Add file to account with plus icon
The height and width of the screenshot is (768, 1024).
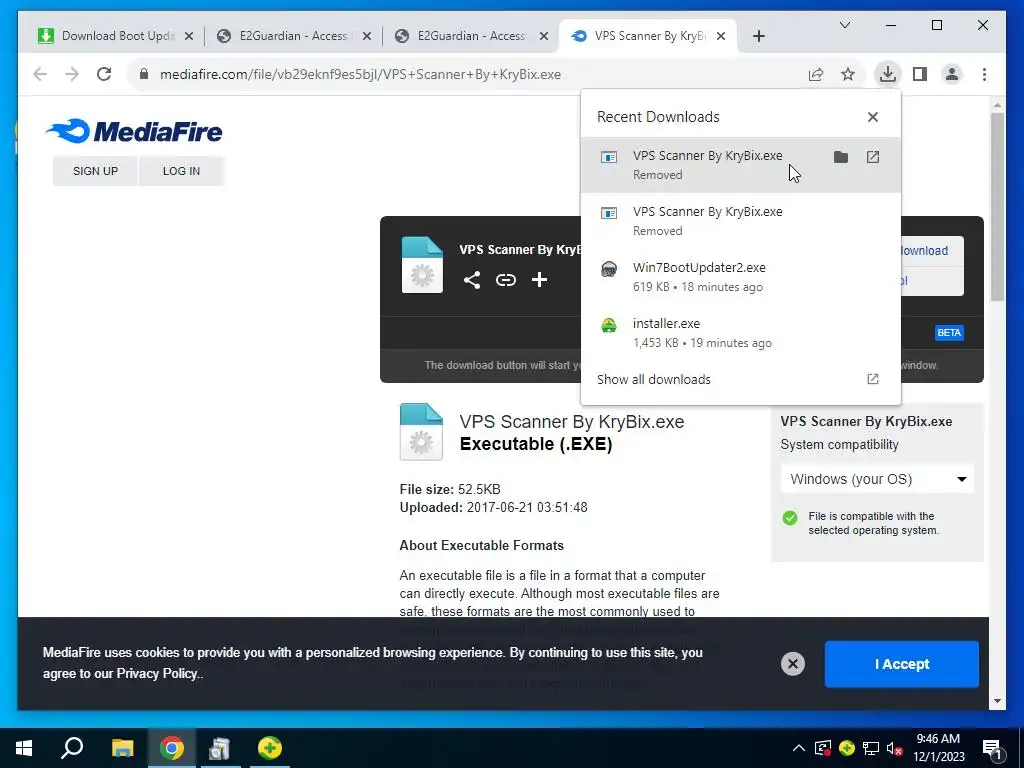pyautogui.click(x=539, y=280)
